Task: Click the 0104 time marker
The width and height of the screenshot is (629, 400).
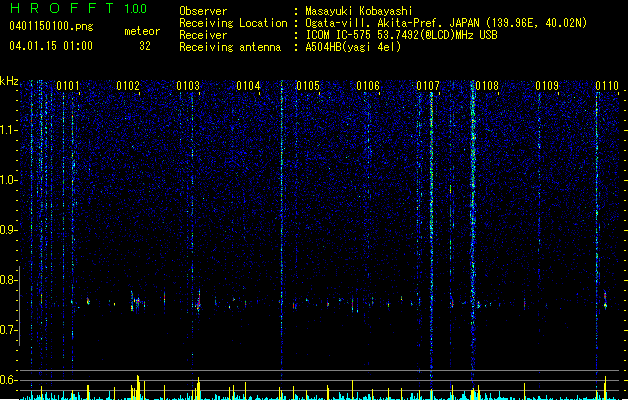Action: [x=248, y=86]
